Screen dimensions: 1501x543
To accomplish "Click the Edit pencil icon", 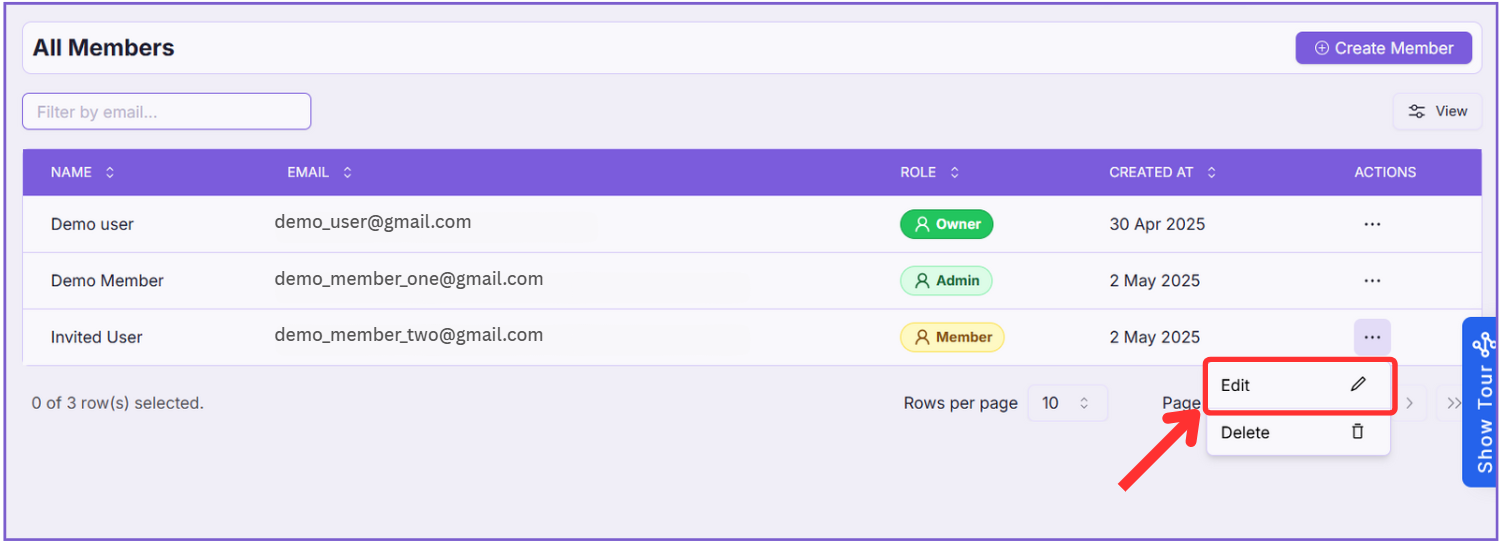I will (1357, 385).
